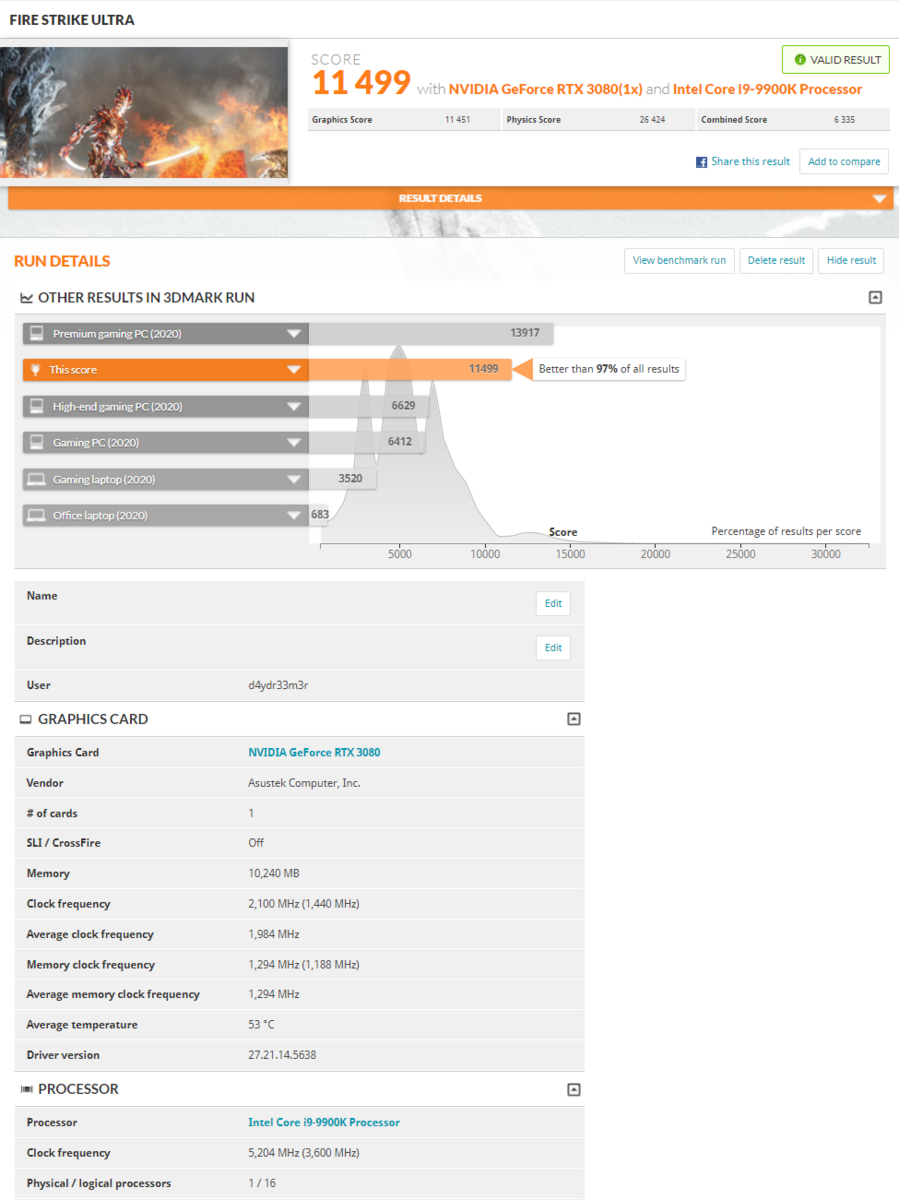This screenshot has height=1200, width=899.
Task: Open the High-end gaming PC (2020) dropdown arrow
Action: coord(294,407)
